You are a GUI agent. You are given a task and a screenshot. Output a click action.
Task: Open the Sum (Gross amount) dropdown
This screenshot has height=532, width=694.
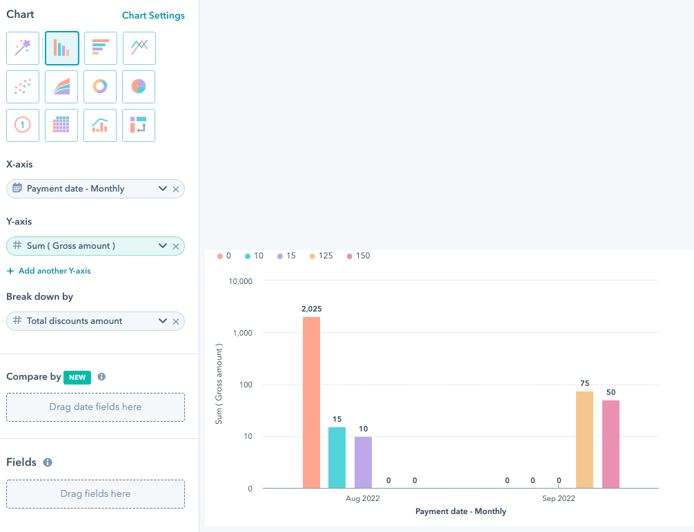coord(162,246)
